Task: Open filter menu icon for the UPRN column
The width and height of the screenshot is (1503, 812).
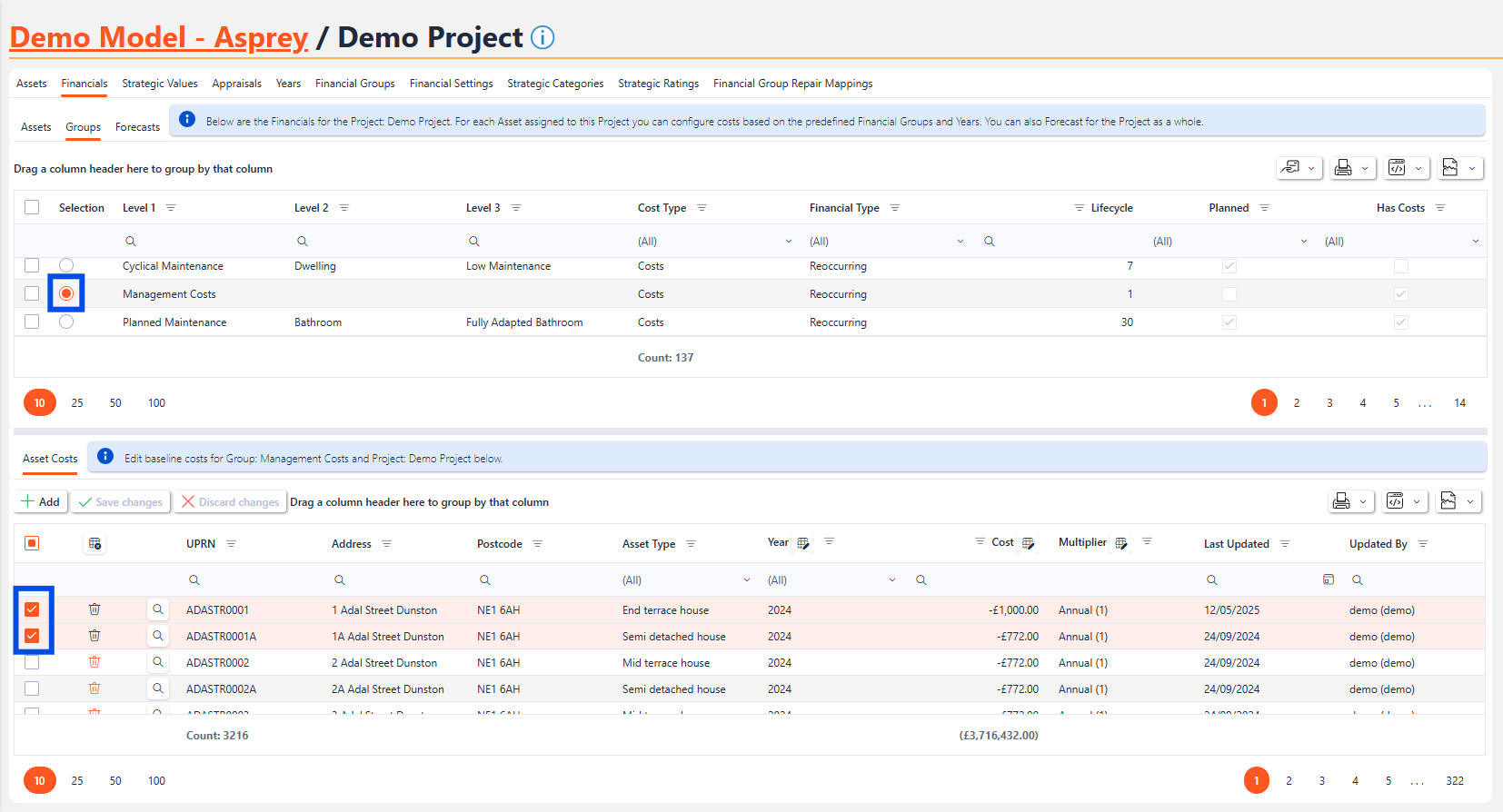Action: (231, 544)
